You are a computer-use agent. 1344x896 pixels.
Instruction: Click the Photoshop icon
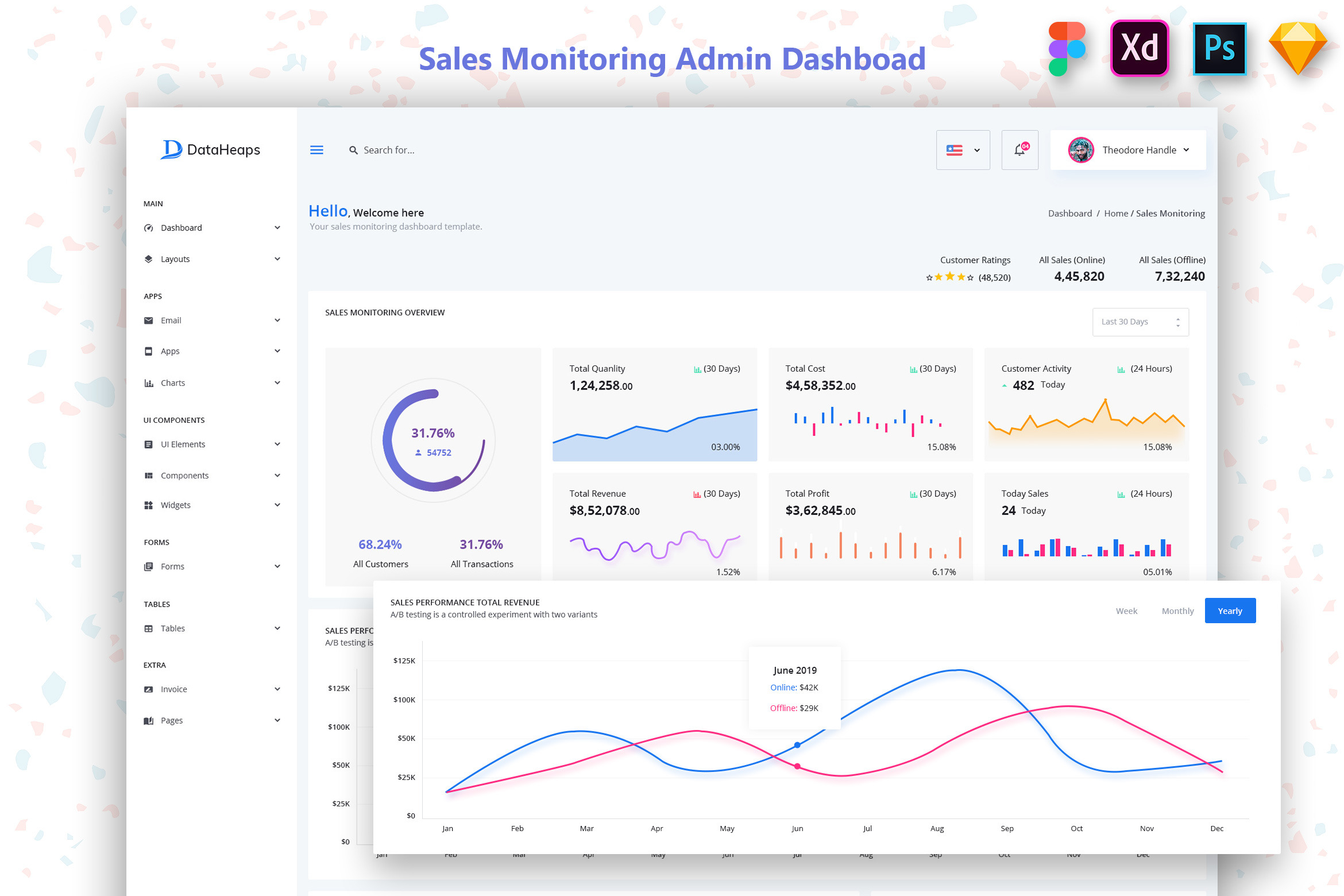1219,49
